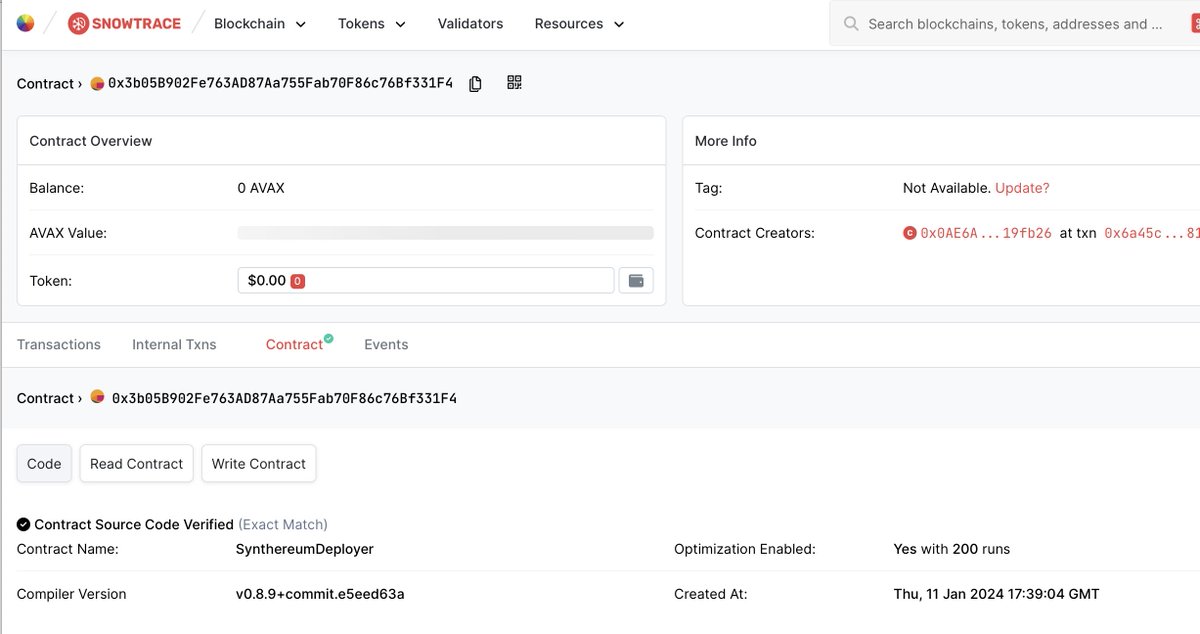The width and height of the screenshot is (1200, 634).
Task: Open the Read Contract section
Action: pos(136,464)
